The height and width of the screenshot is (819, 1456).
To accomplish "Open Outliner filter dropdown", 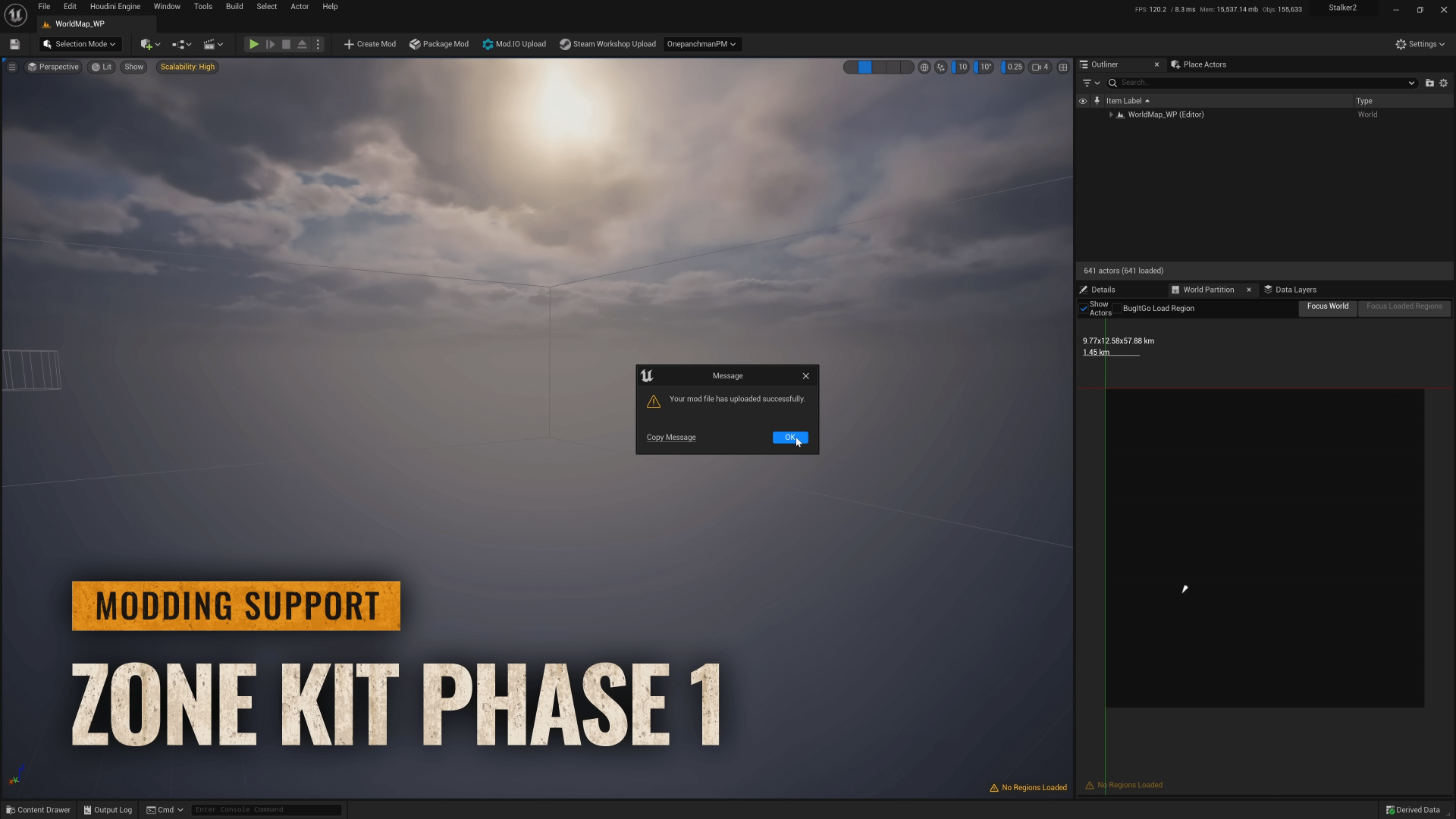I will point(1090,83).
